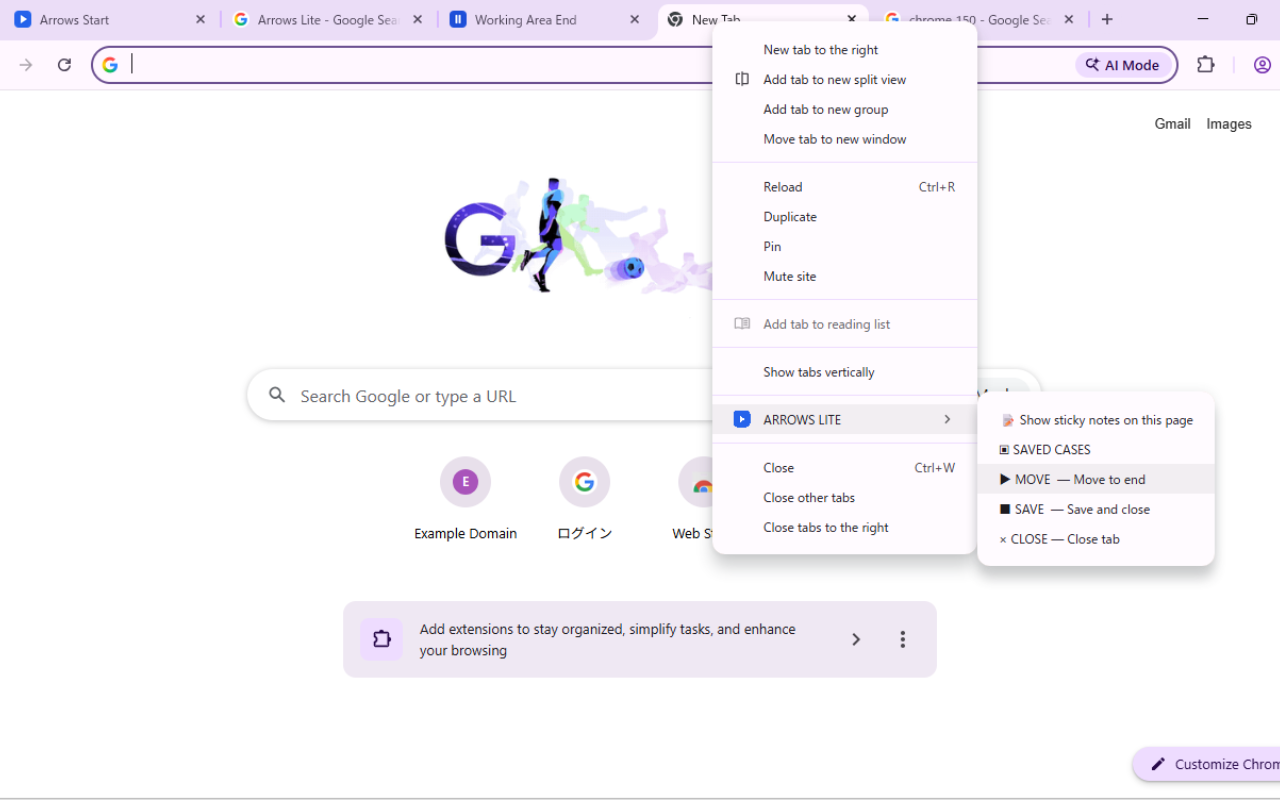This screenshot has width=1280, height=800.
Task: Choose Move tab to new window
Action: click(844, 139)
